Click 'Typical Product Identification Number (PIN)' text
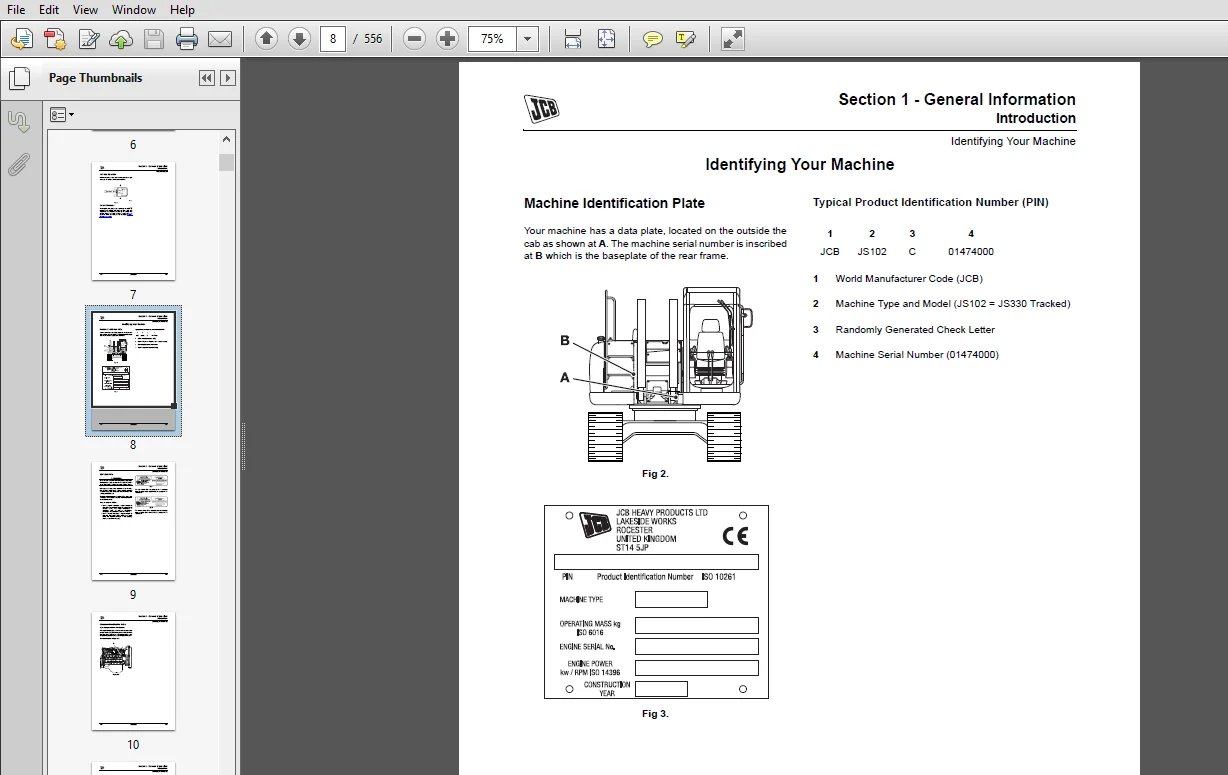The image size is (1228, 775). pos(931,202)
